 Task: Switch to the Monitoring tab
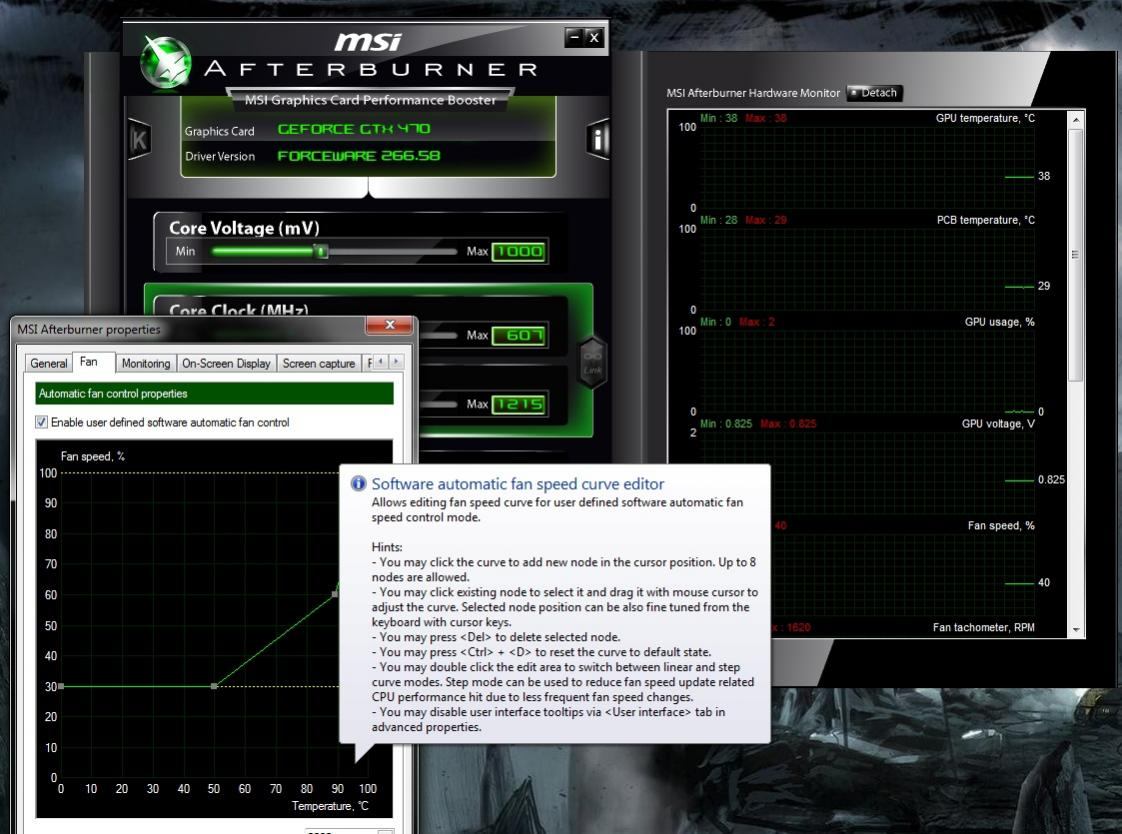(146, 363)
